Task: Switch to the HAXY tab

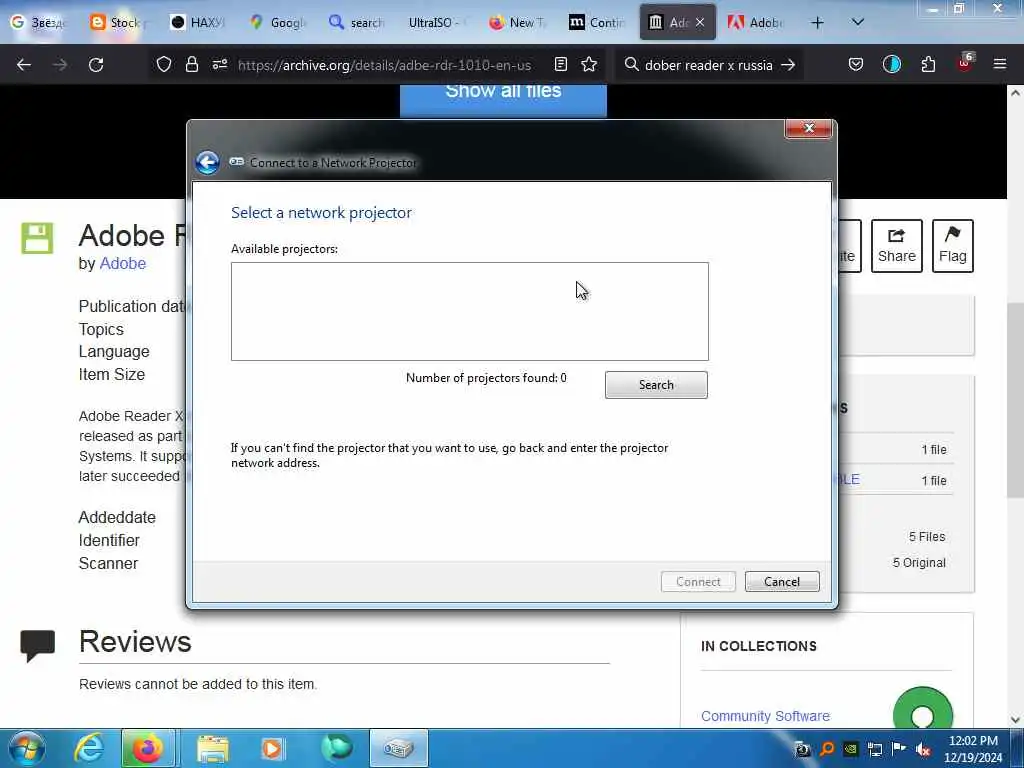Action: point(199,23)
